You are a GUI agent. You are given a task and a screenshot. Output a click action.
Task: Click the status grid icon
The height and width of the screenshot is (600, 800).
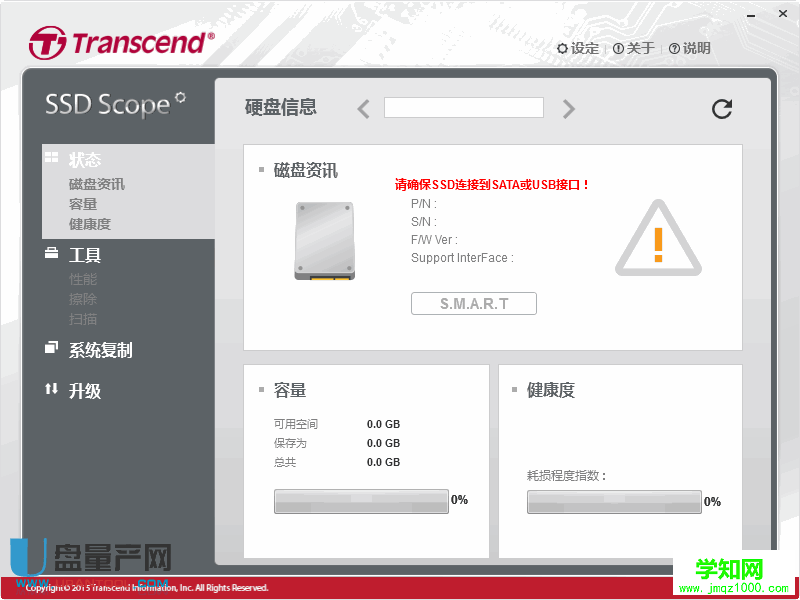pos(52,157)
